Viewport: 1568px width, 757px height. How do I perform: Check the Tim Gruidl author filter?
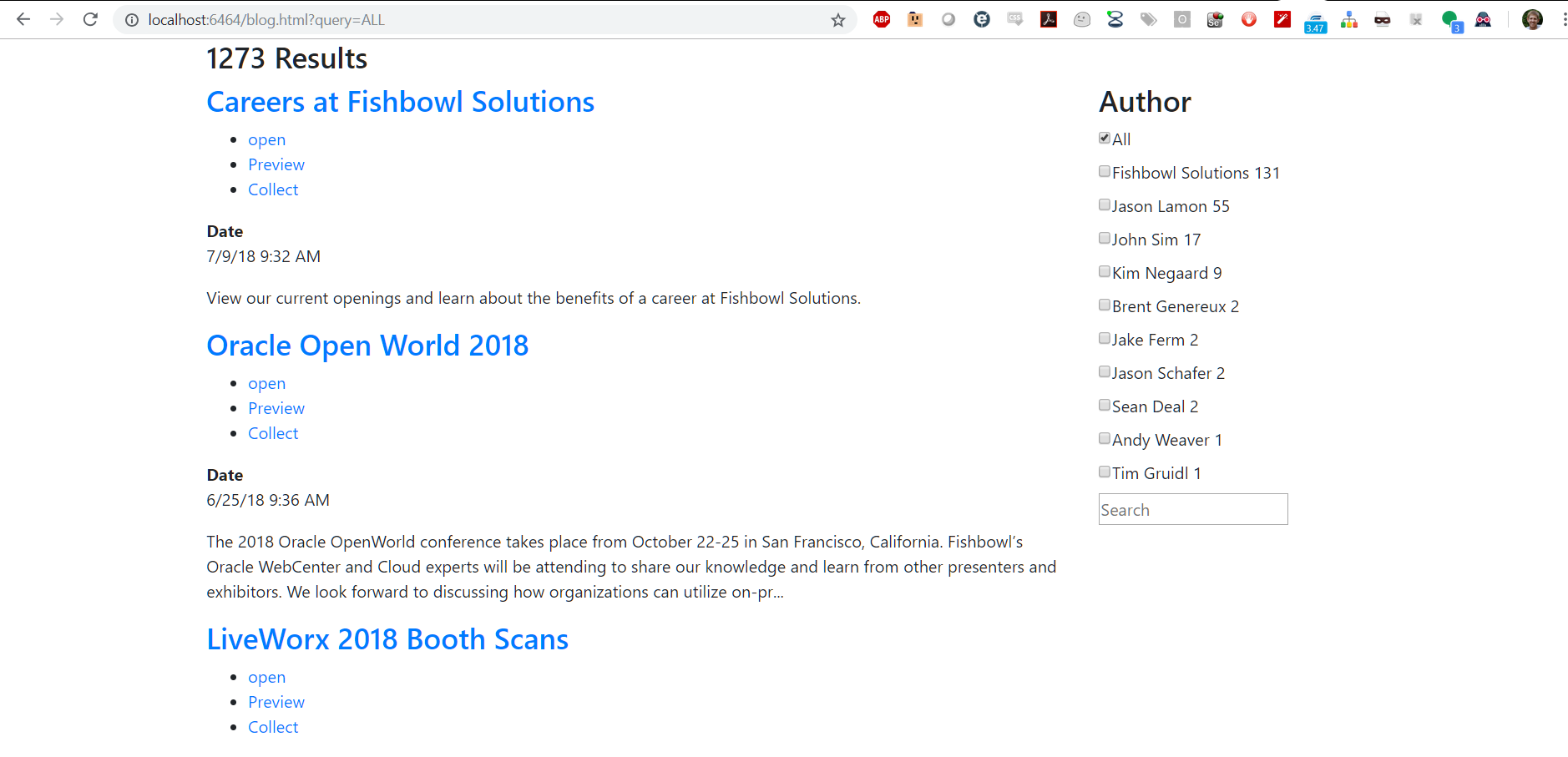1105,472
